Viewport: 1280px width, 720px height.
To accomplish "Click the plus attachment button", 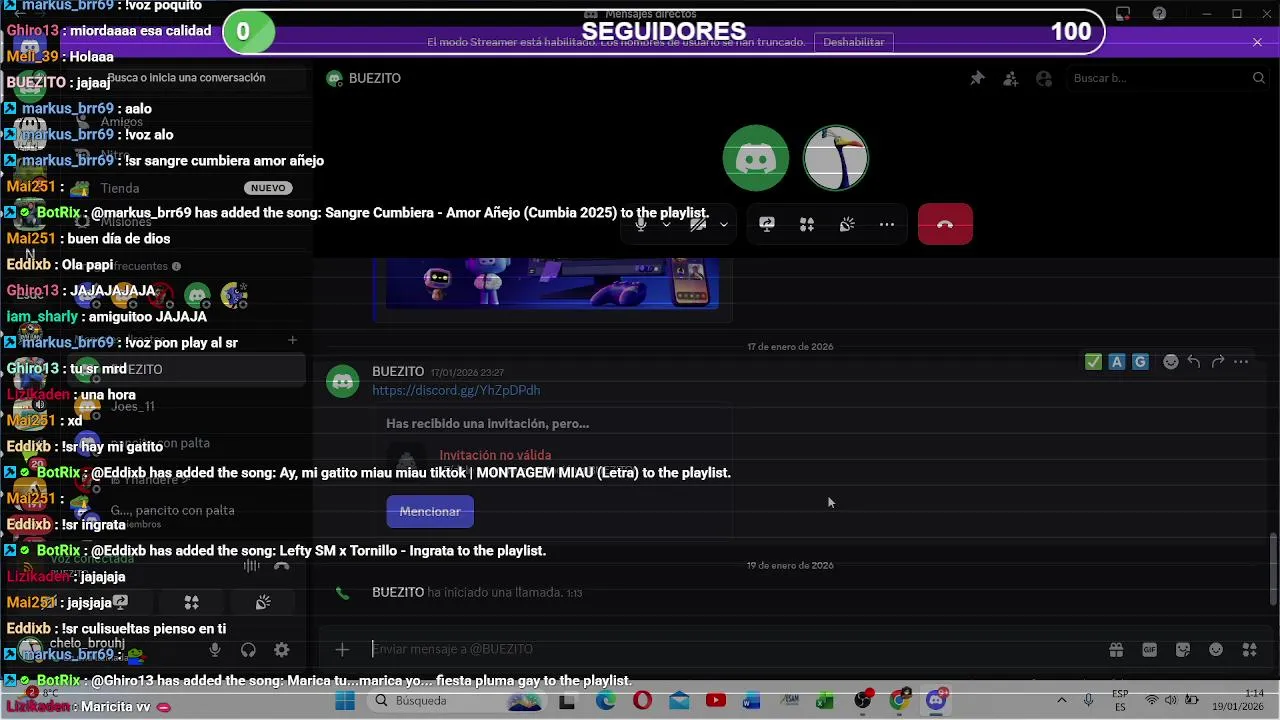I will click(x=342, y=650).
